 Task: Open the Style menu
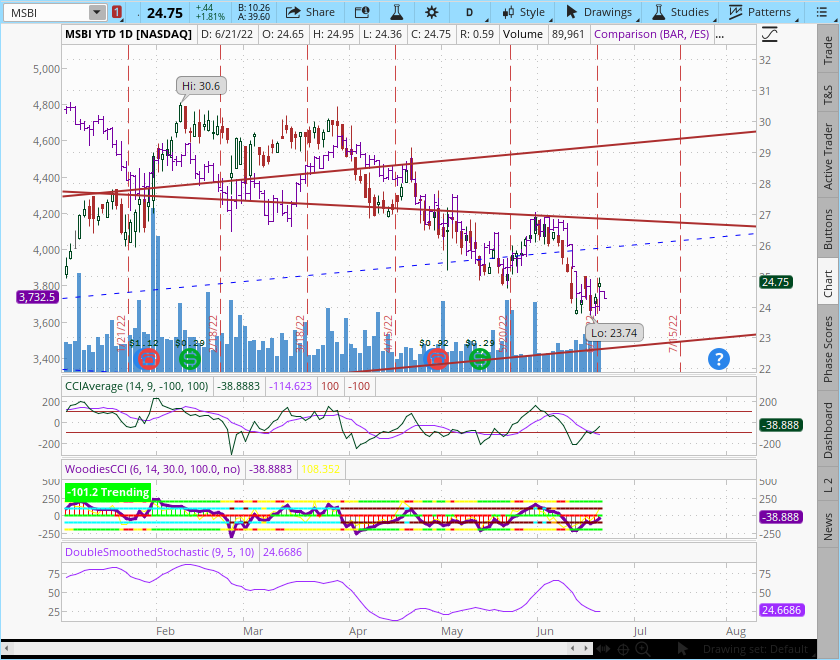pyautogui.click(x=522, y=12)
